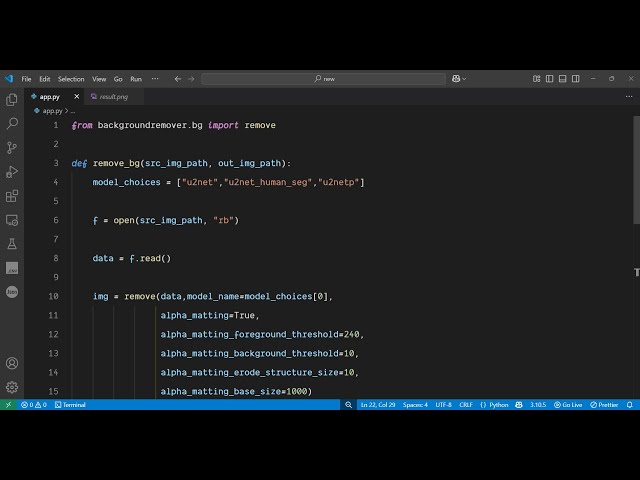Screen dimensions: 640x480
Task: Change encoding via UTF-8
Action: [x=444, y=404]
